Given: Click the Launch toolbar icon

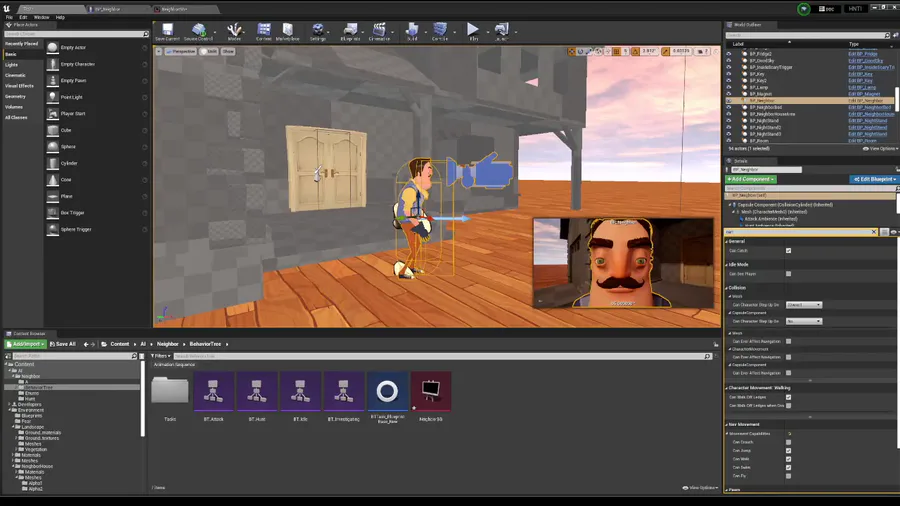Looking at the screenshot, I should [501, 32].
